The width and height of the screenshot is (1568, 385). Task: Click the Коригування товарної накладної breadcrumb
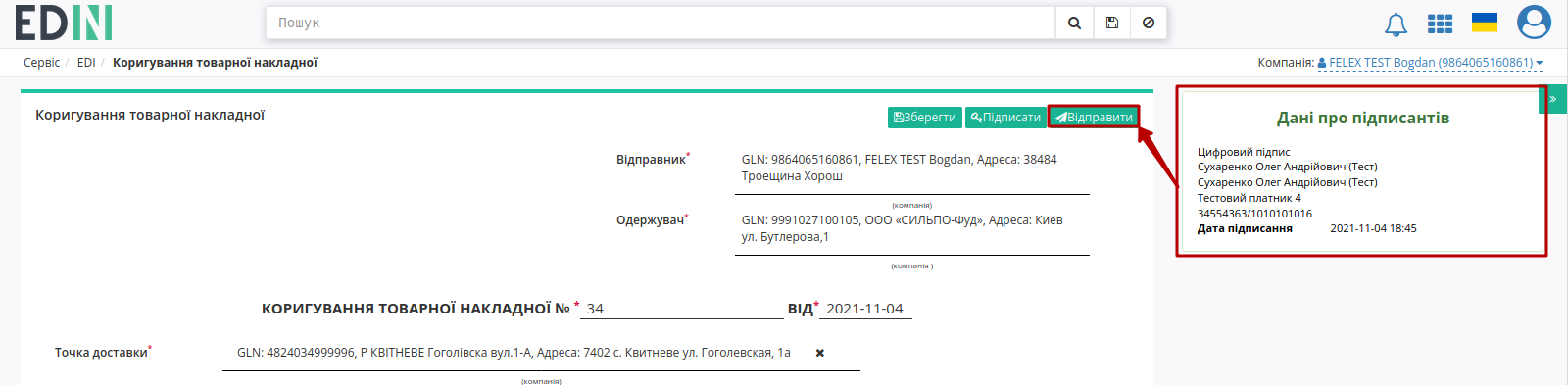click(215, 63)
